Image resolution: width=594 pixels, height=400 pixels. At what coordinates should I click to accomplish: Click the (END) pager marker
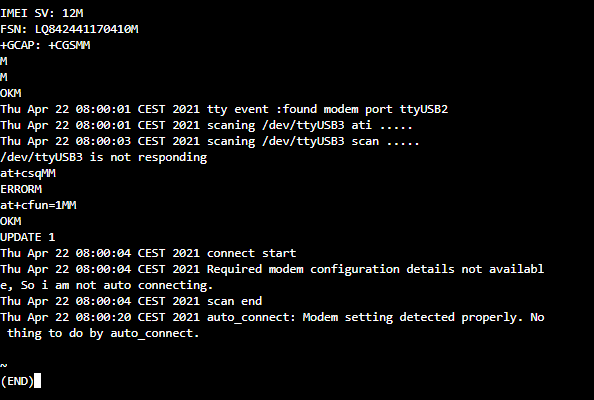[17, 381]
